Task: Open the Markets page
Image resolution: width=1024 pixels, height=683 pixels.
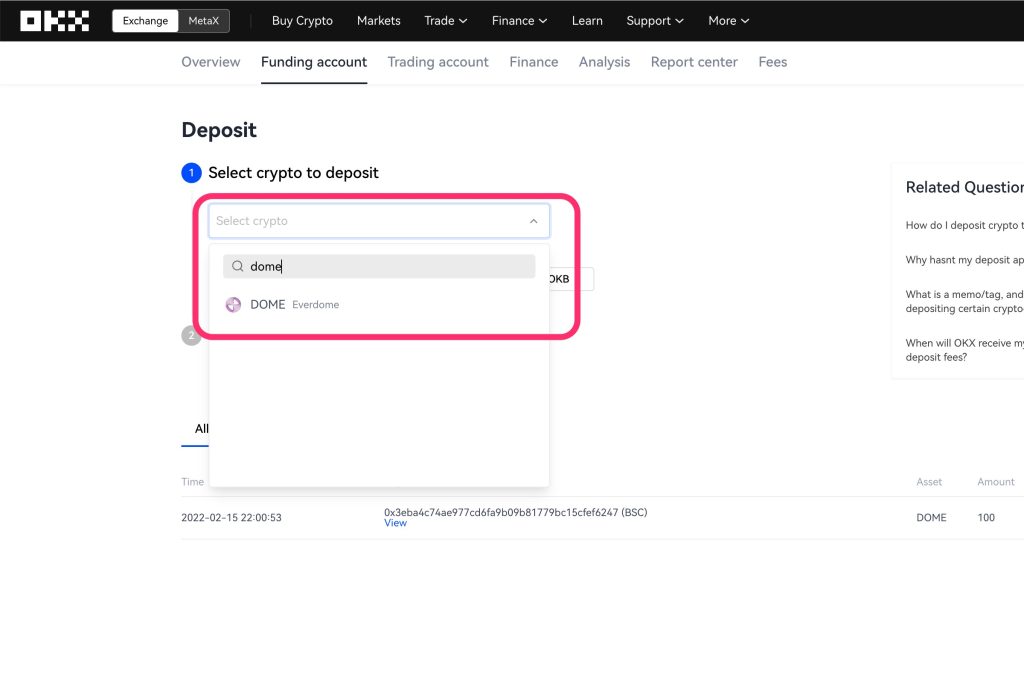Action: point(379,21)
